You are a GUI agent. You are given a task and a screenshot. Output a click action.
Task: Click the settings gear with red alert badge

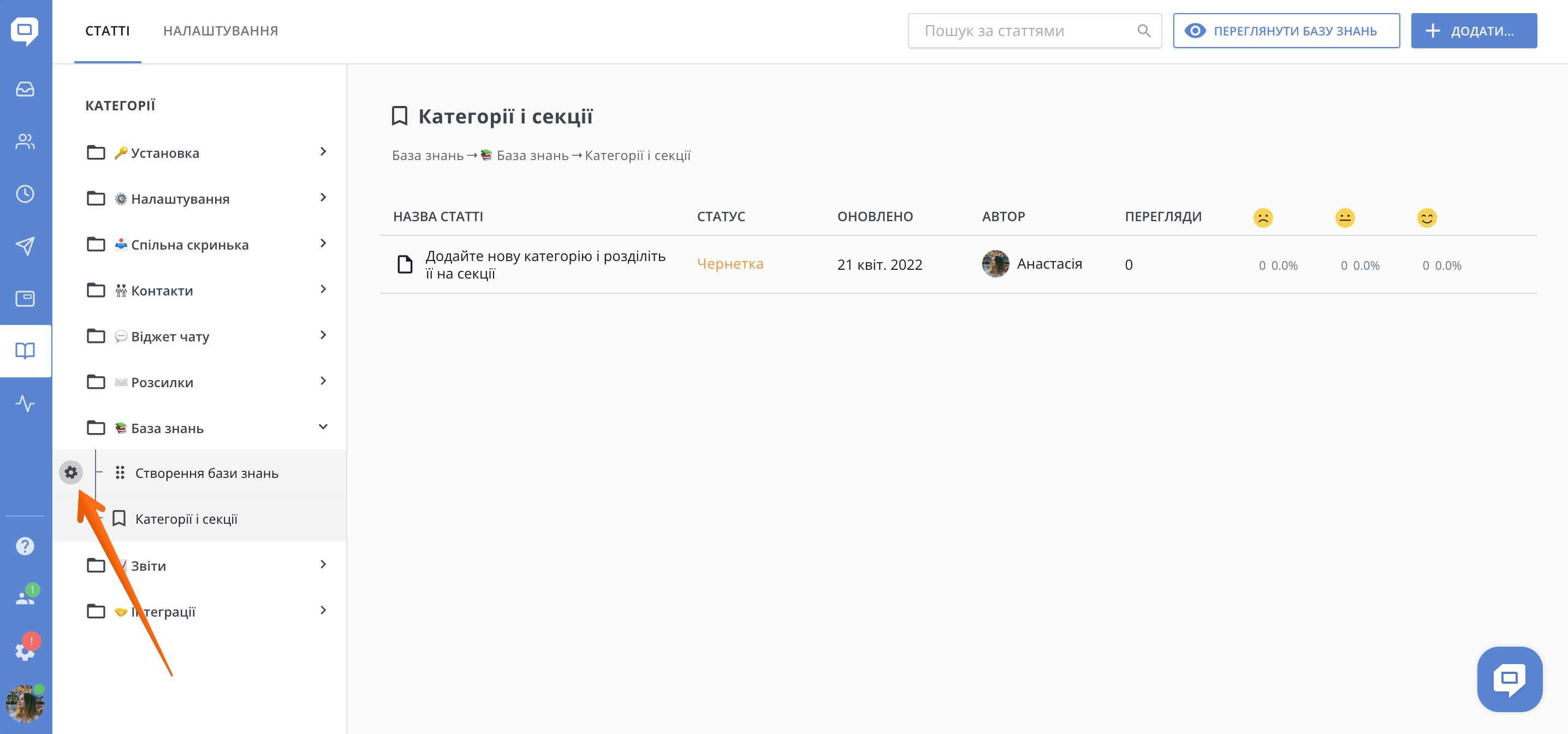[25, 650]
